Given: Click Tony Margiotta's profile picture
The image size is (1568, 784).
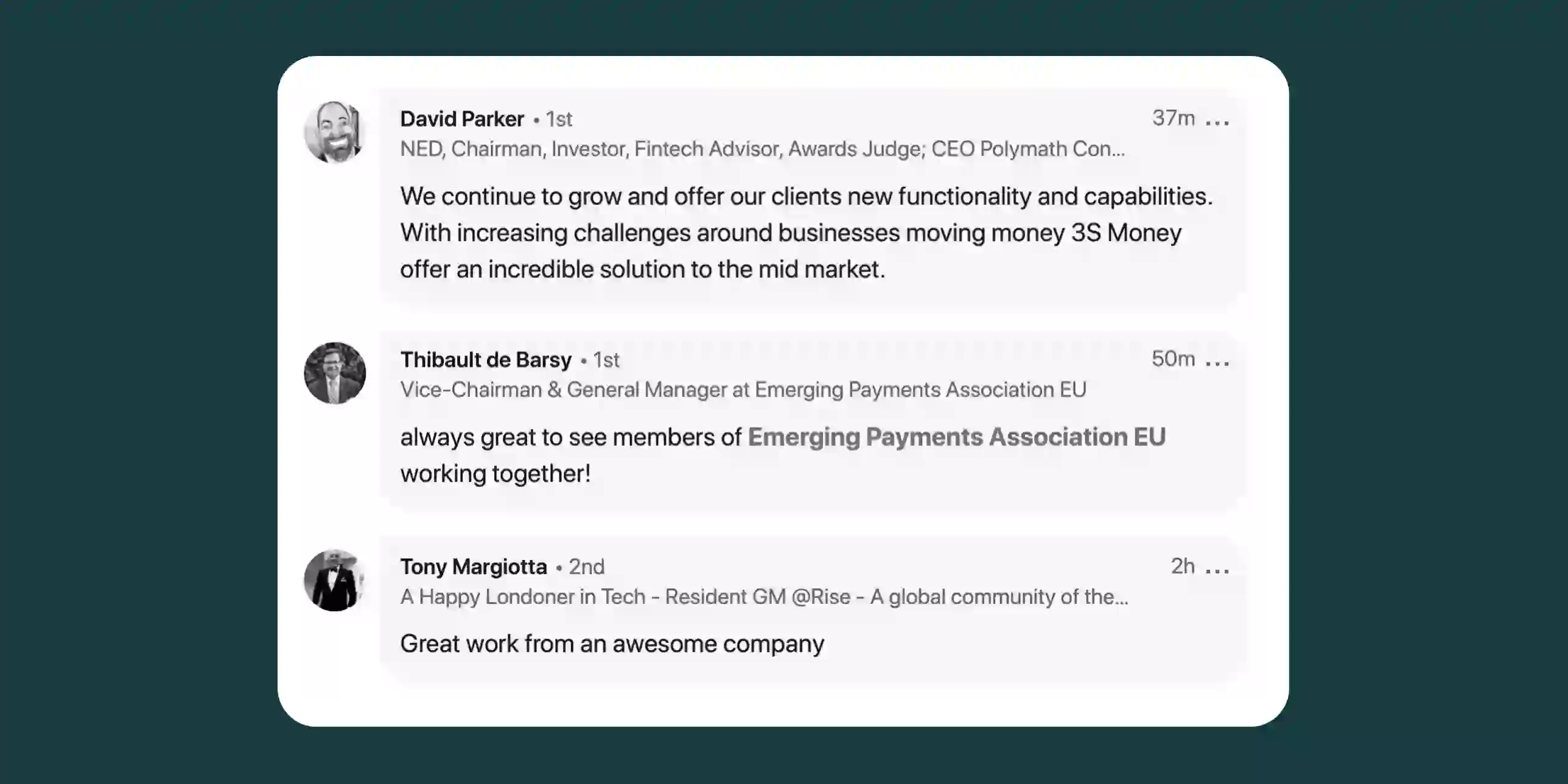Looking at the screenshot, I should pyautogui.click(x=334, y=580).
